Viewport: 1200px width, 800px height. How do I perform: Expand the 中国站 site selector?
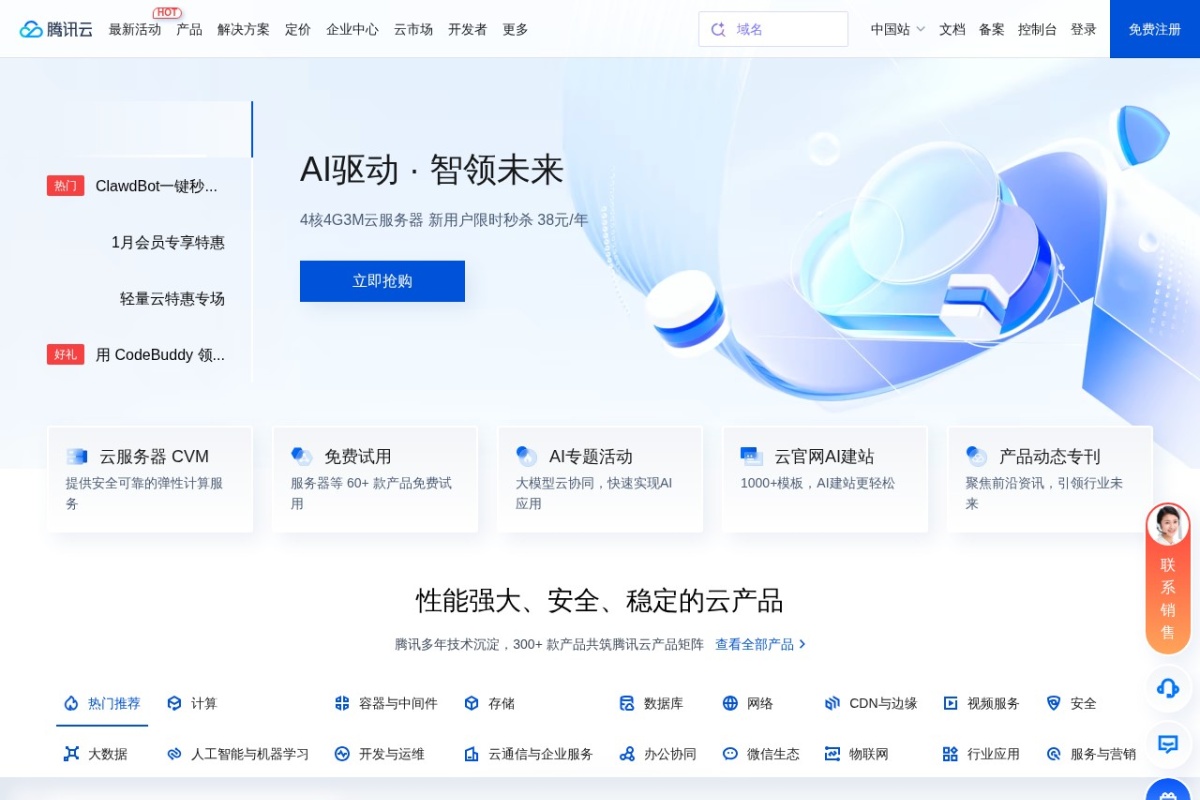pos(893,30)
